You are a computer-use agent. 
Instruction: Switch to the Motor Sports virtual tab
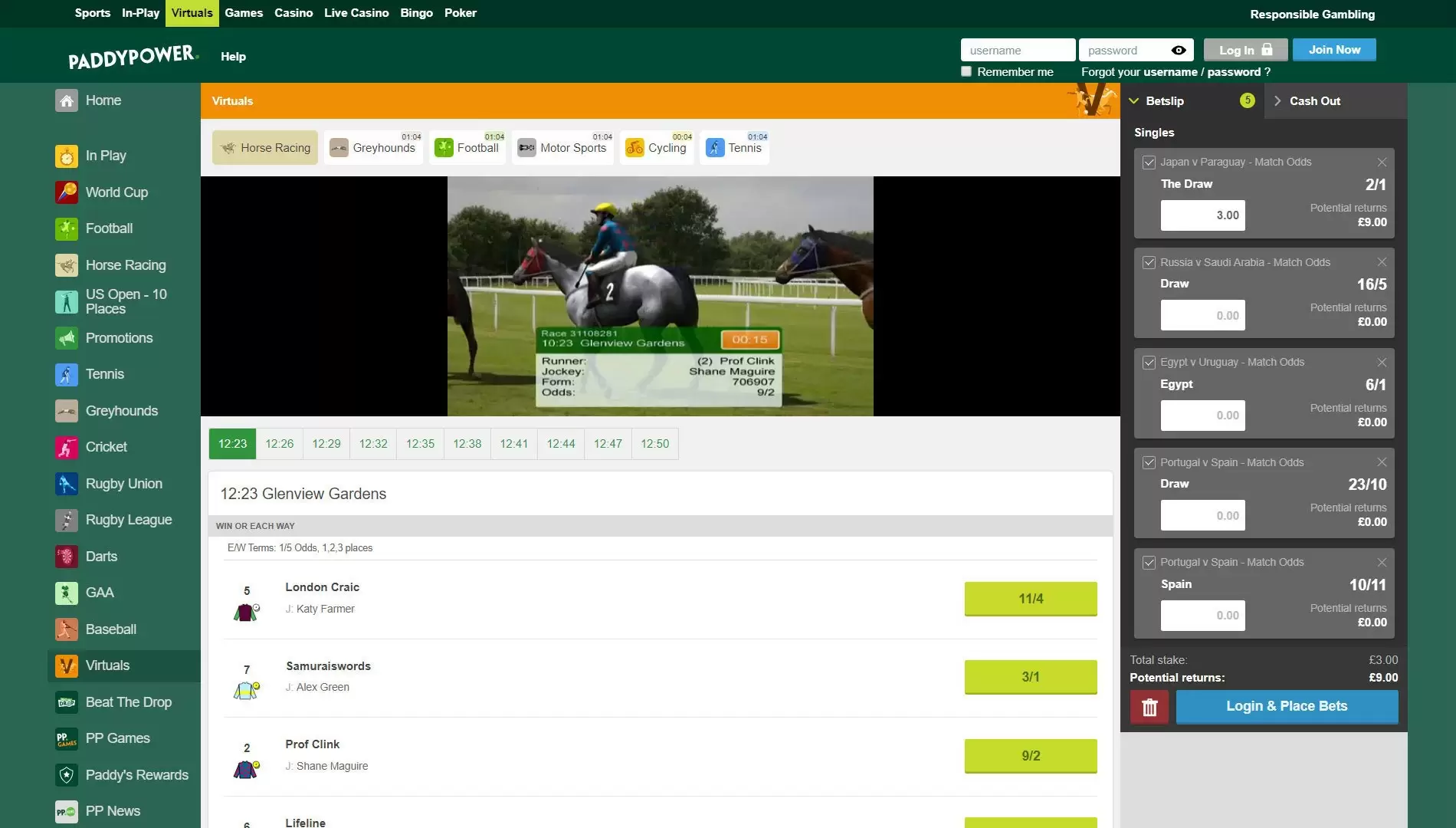(562, 147)
